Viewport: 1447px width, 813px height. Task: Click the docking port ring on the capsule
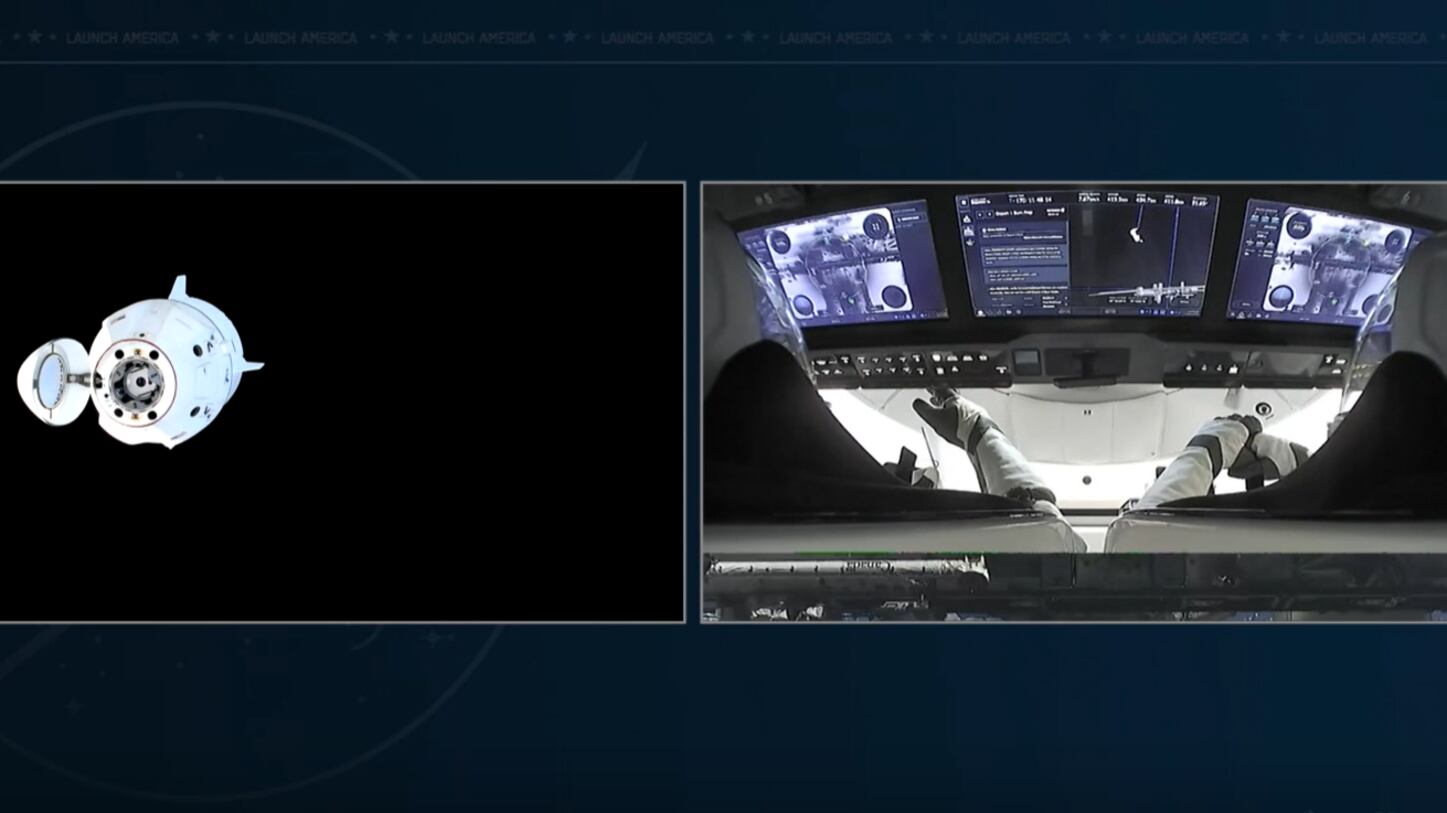(135, 381)
